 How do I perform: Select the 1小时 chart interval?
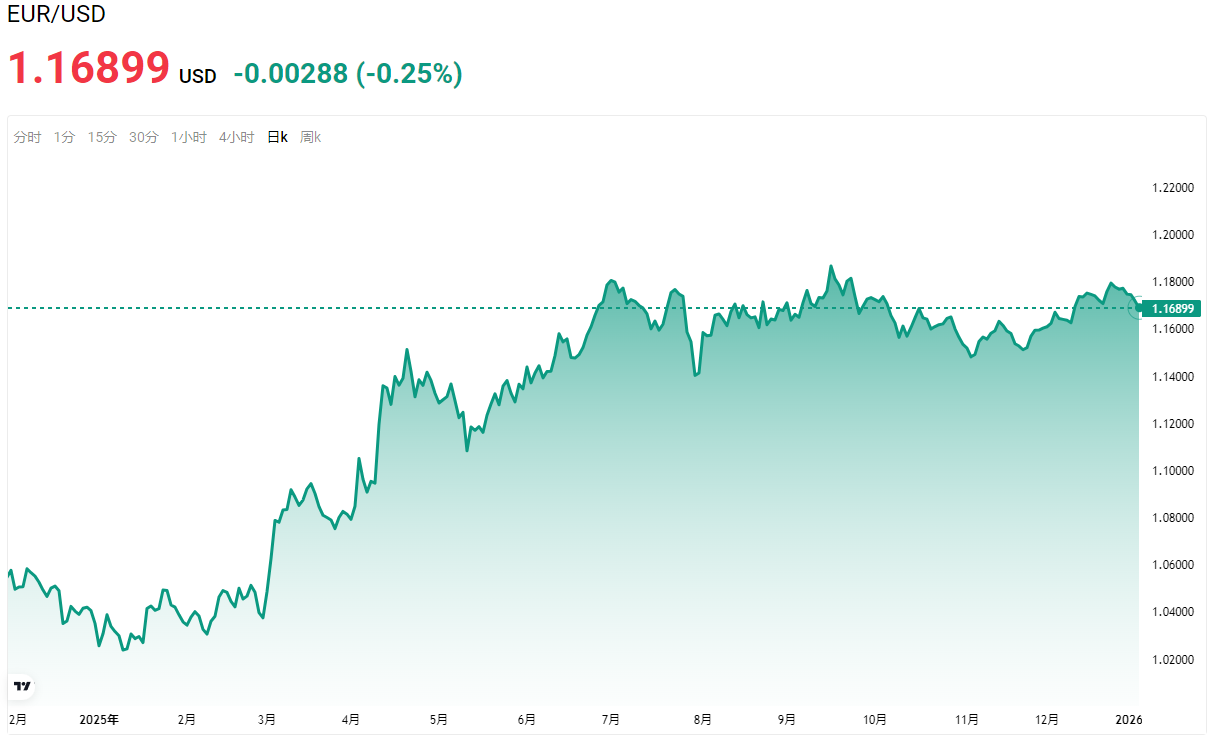(188, 138)
